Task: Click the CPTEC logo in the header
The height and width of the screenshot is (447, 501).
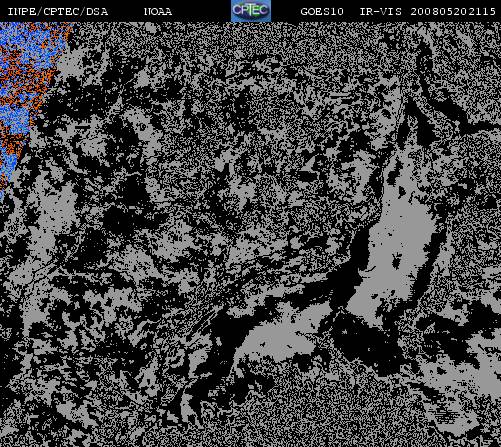Action: click(251, 11)
